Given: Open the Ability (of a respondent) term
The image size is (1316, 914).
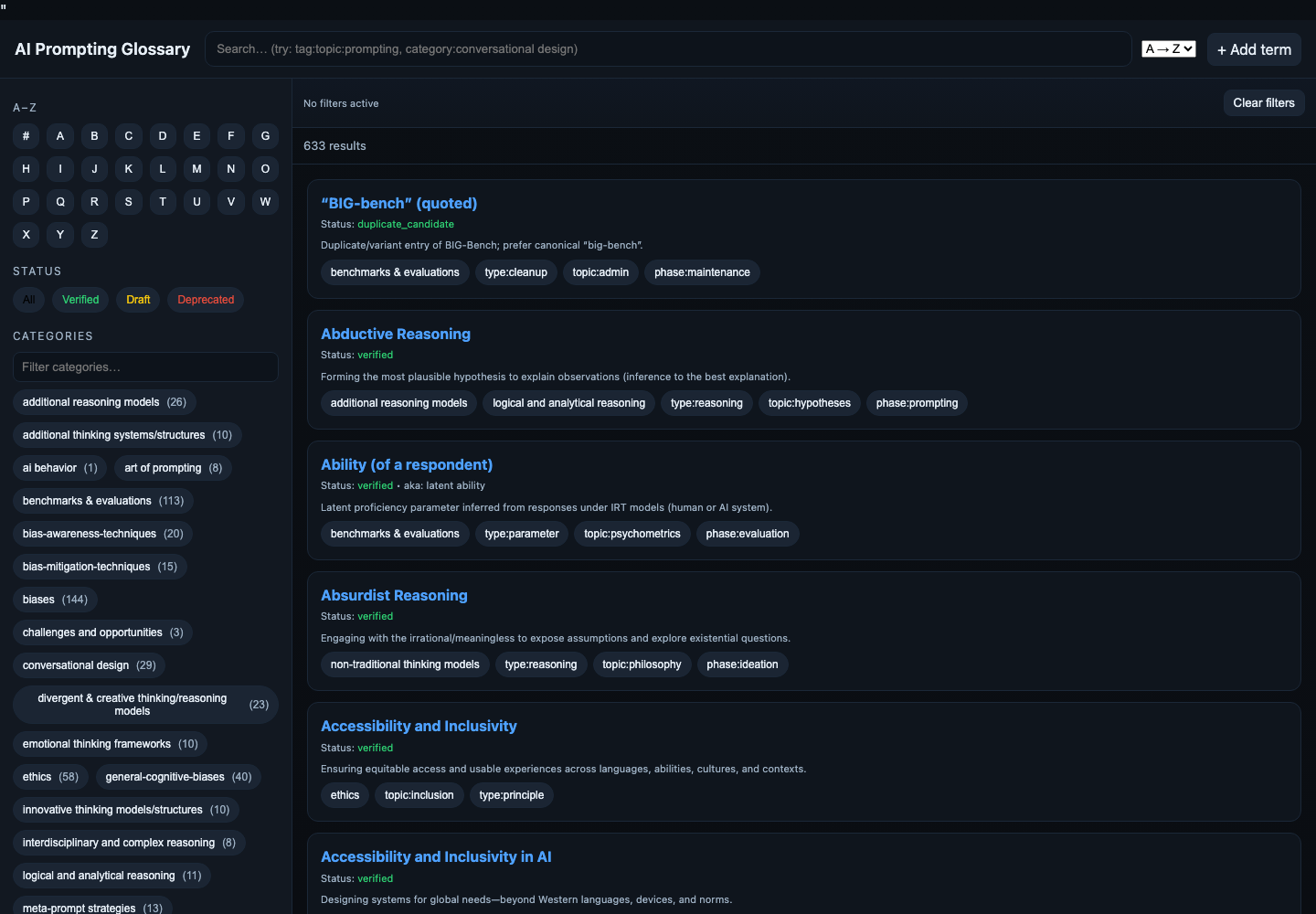Looking at the screenshot, I should coord(407,464).
